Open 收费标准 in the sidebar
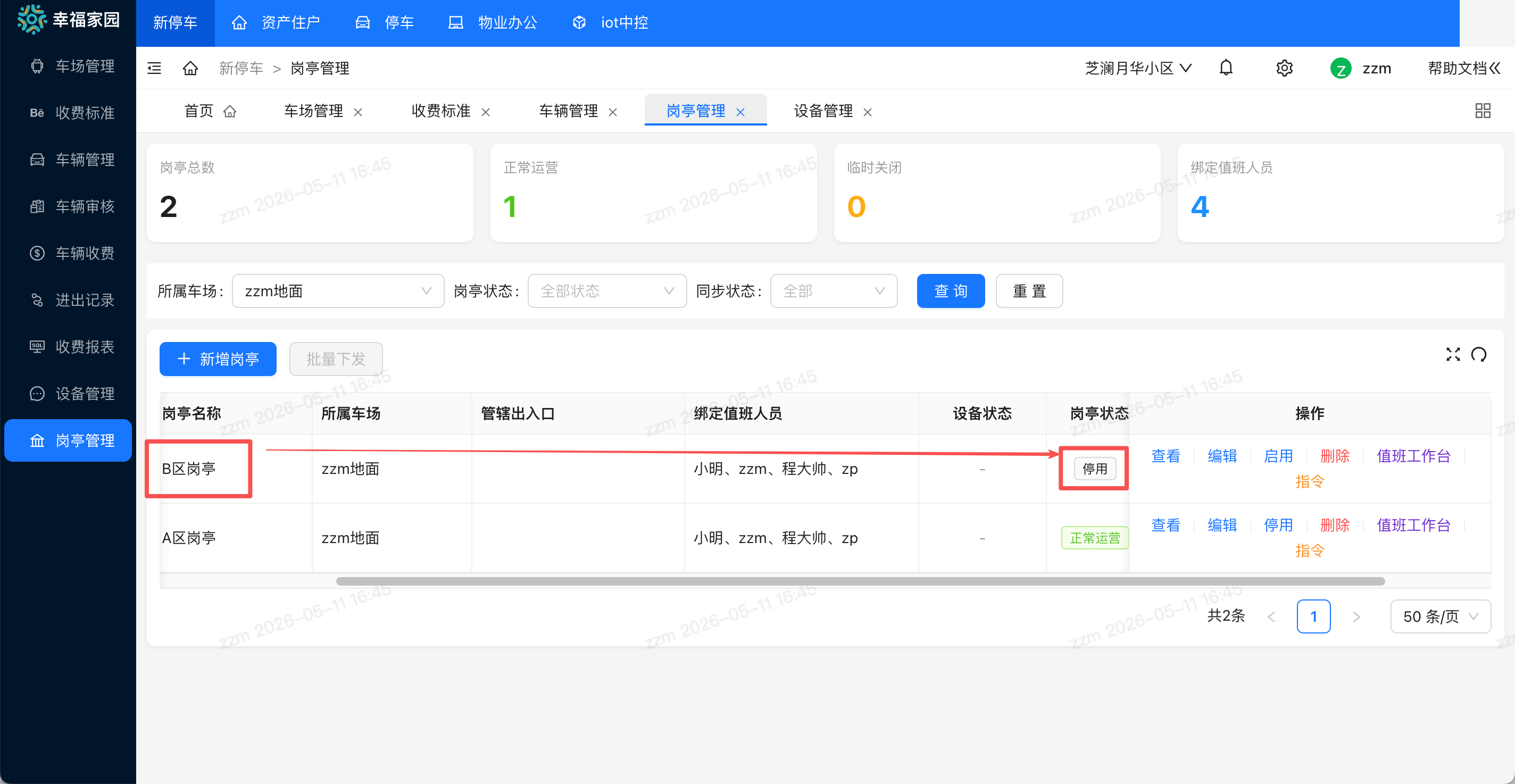 68,112
